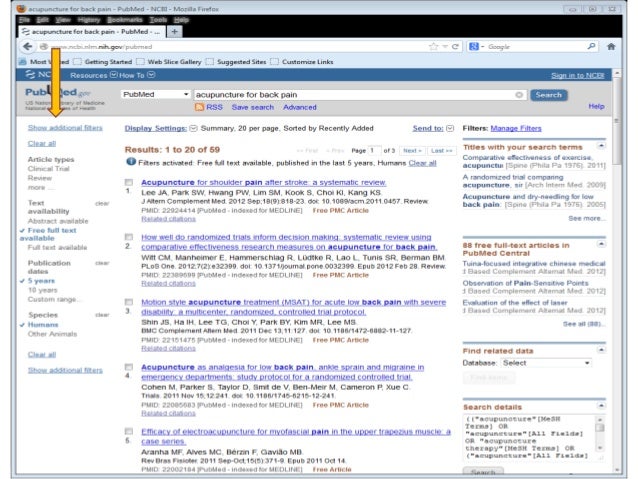Click the Clear all link in filters message
This screenshot has width=638, height=479.
(x=422, y=163)
